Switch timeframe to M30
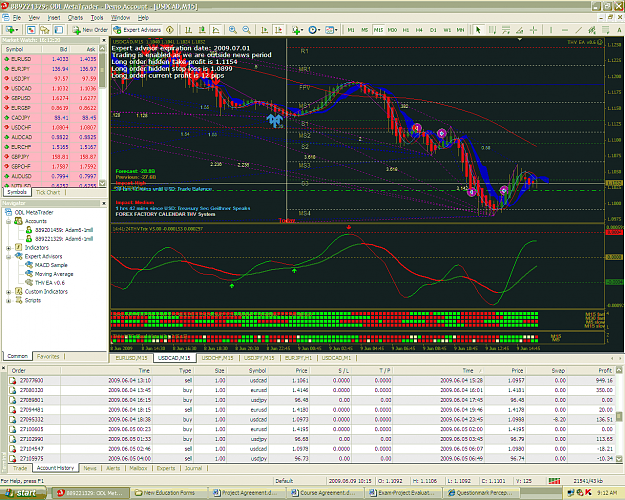Screen dimensions: 625x500 pyautogui.click(x=392, y=30)
